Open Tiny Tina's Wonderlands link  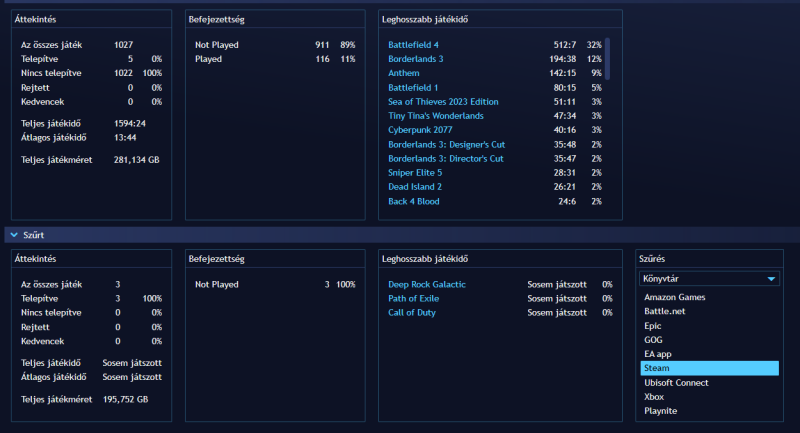435,116
